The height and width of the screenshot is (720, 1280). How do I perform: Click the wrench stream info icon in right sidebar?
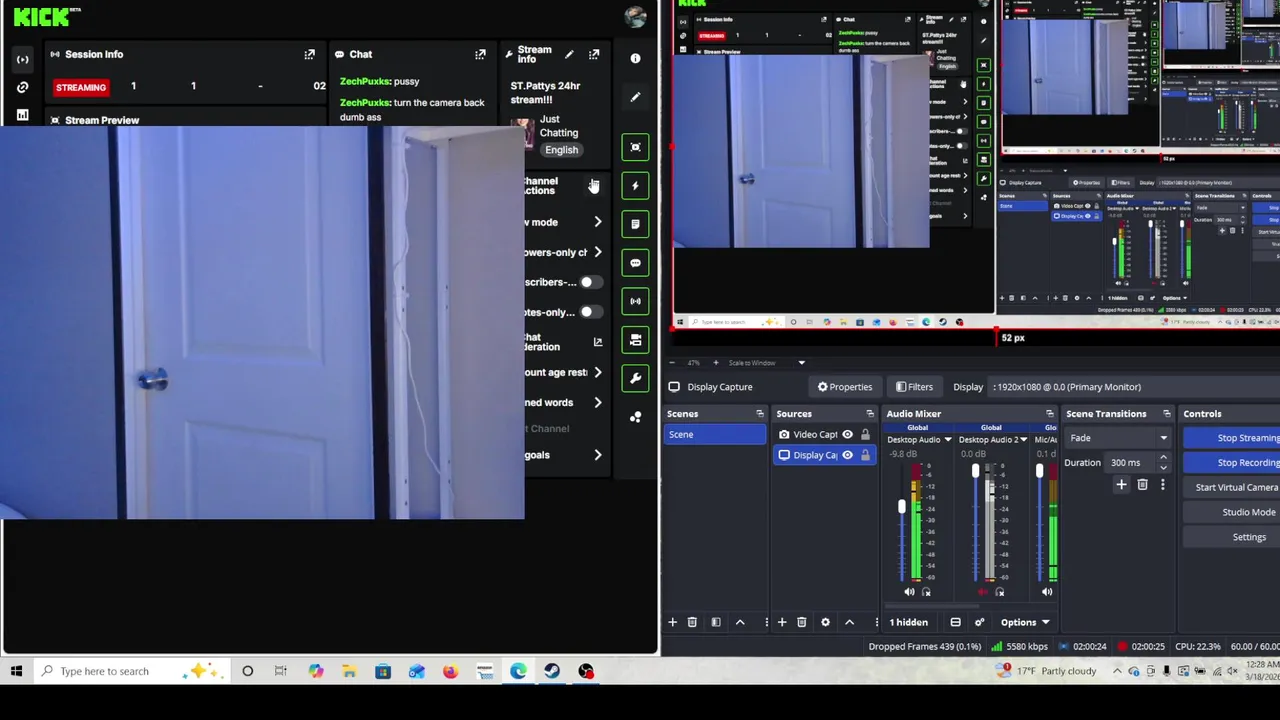click(635, 378)
